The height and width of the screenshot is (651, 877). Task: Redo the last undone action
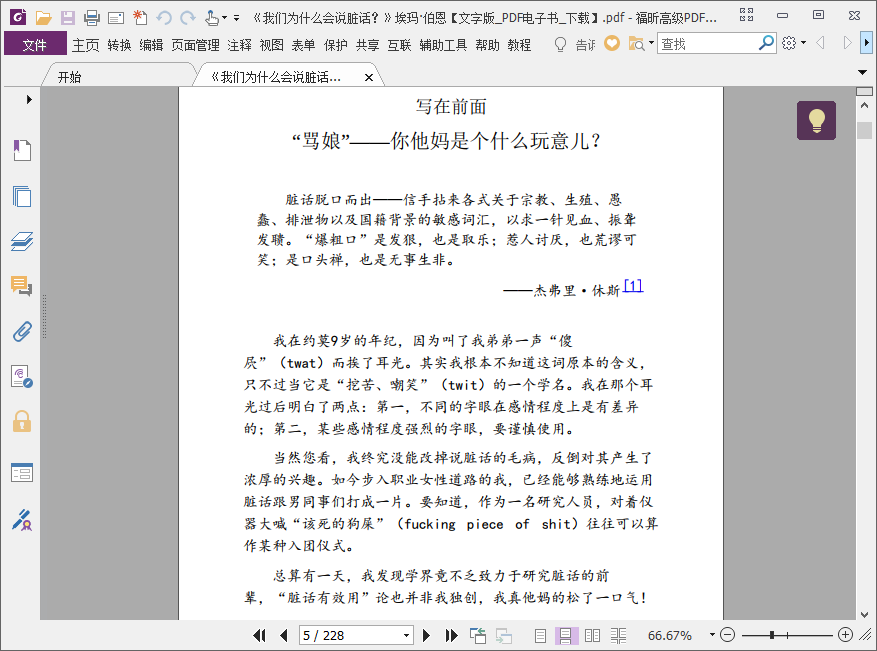click(x=187, y=18)
